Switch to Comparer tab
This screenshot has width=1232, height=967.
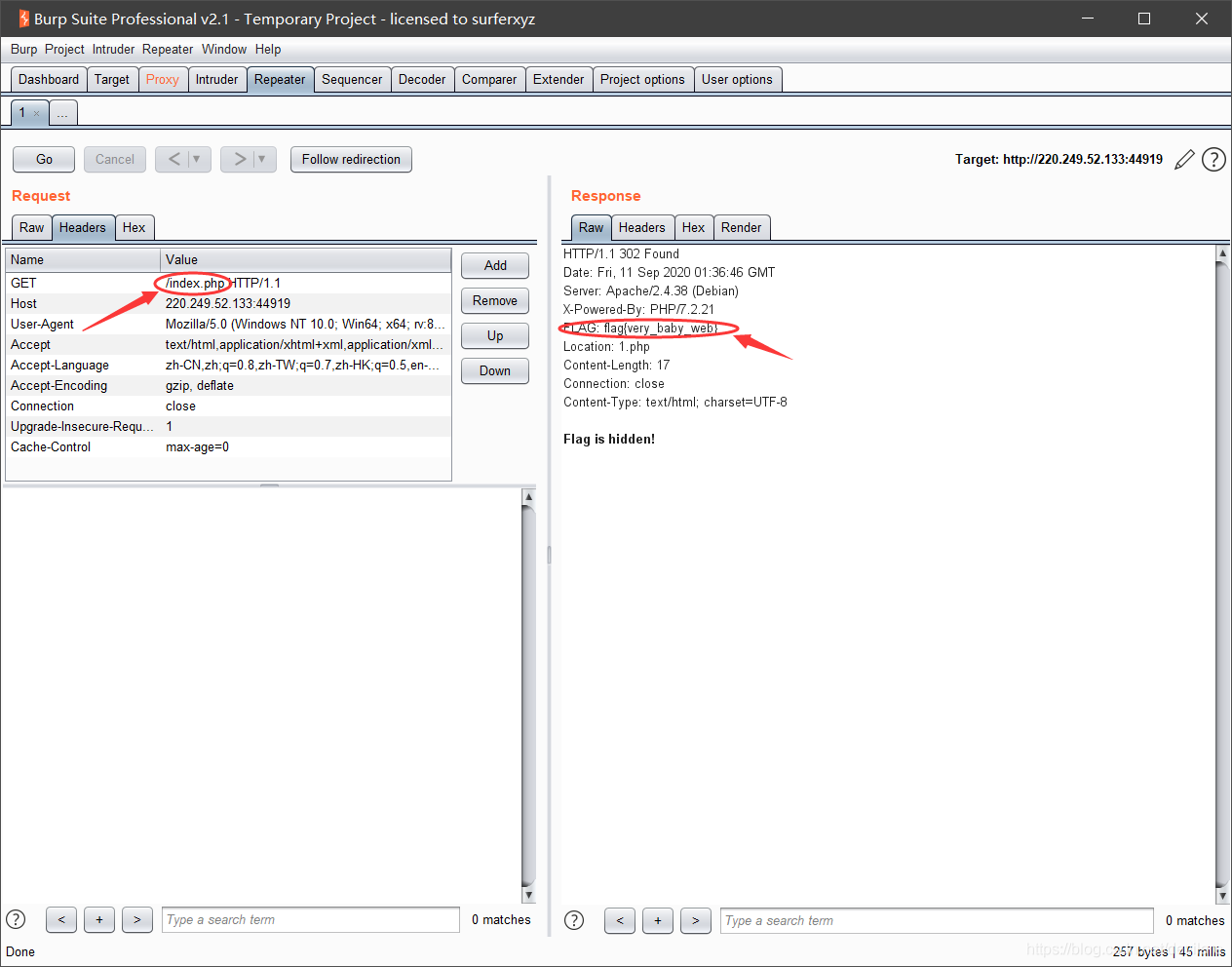pyautogui.click(x=489, y=80)
